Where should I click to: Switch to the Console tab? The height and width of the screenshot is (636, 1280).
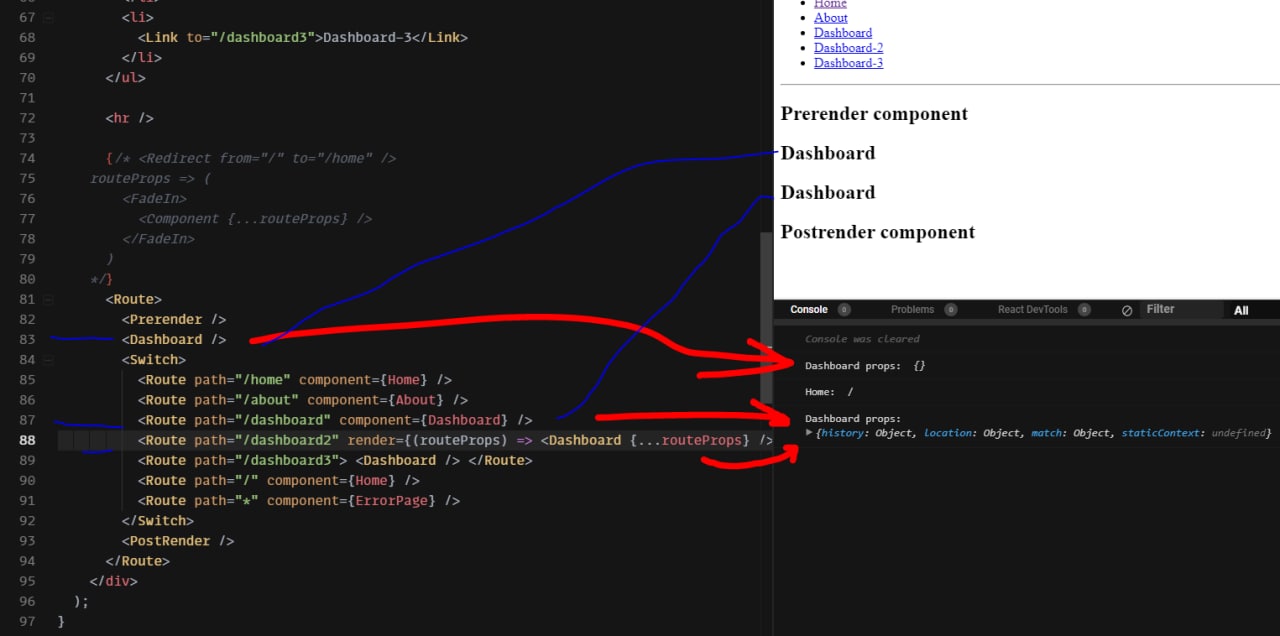click(809, 310)
